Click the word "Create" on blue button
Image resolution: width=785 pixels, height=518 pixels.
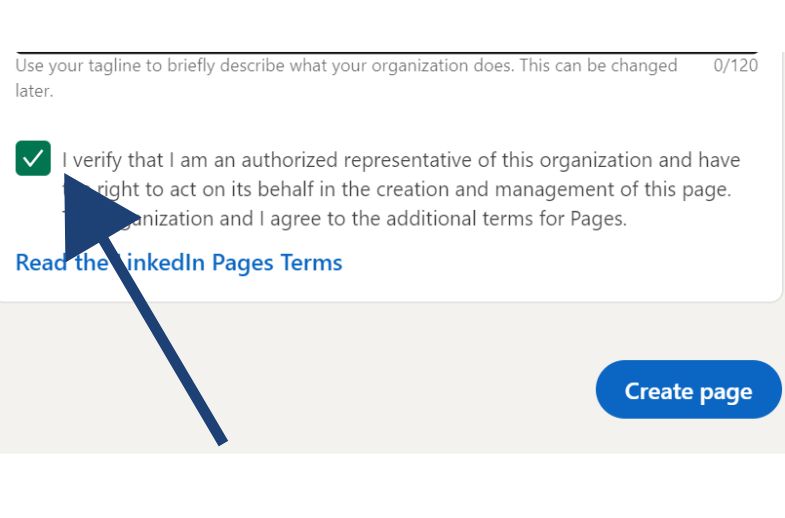point(659,390)
